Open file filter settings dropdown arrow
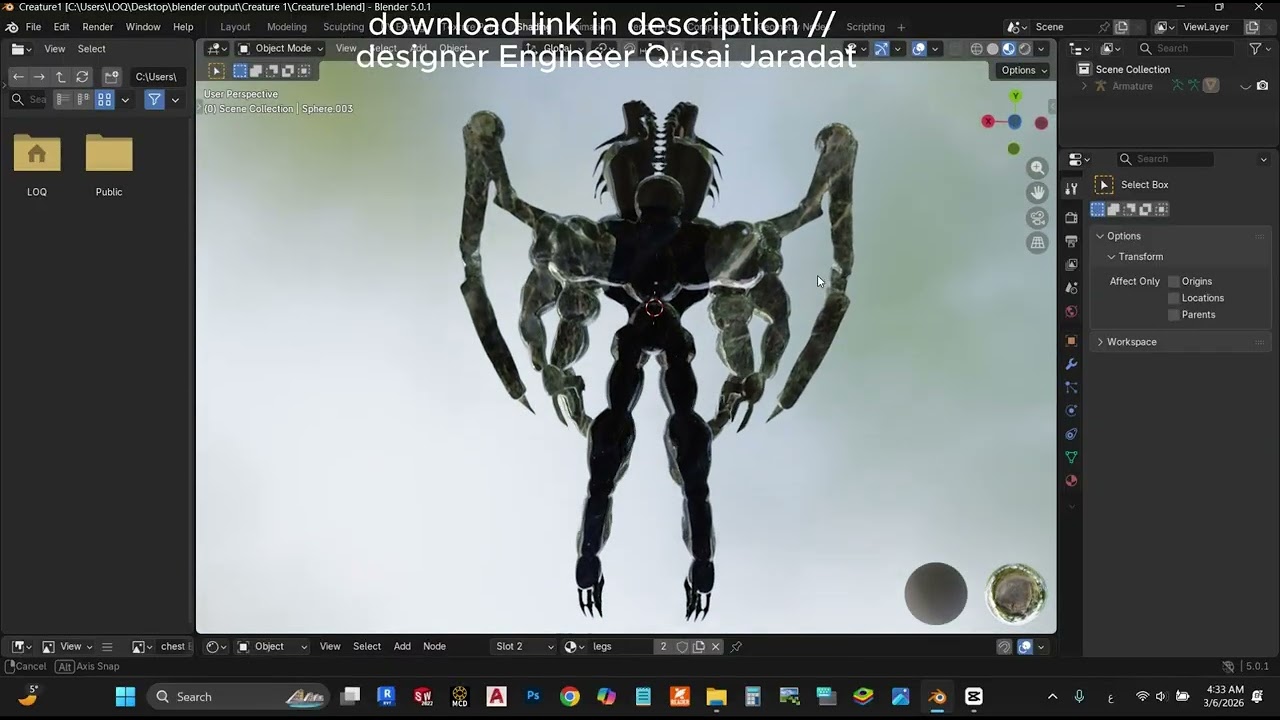Image resolution: width=1280 pixels, height=720 pixels. click(175, 100)
